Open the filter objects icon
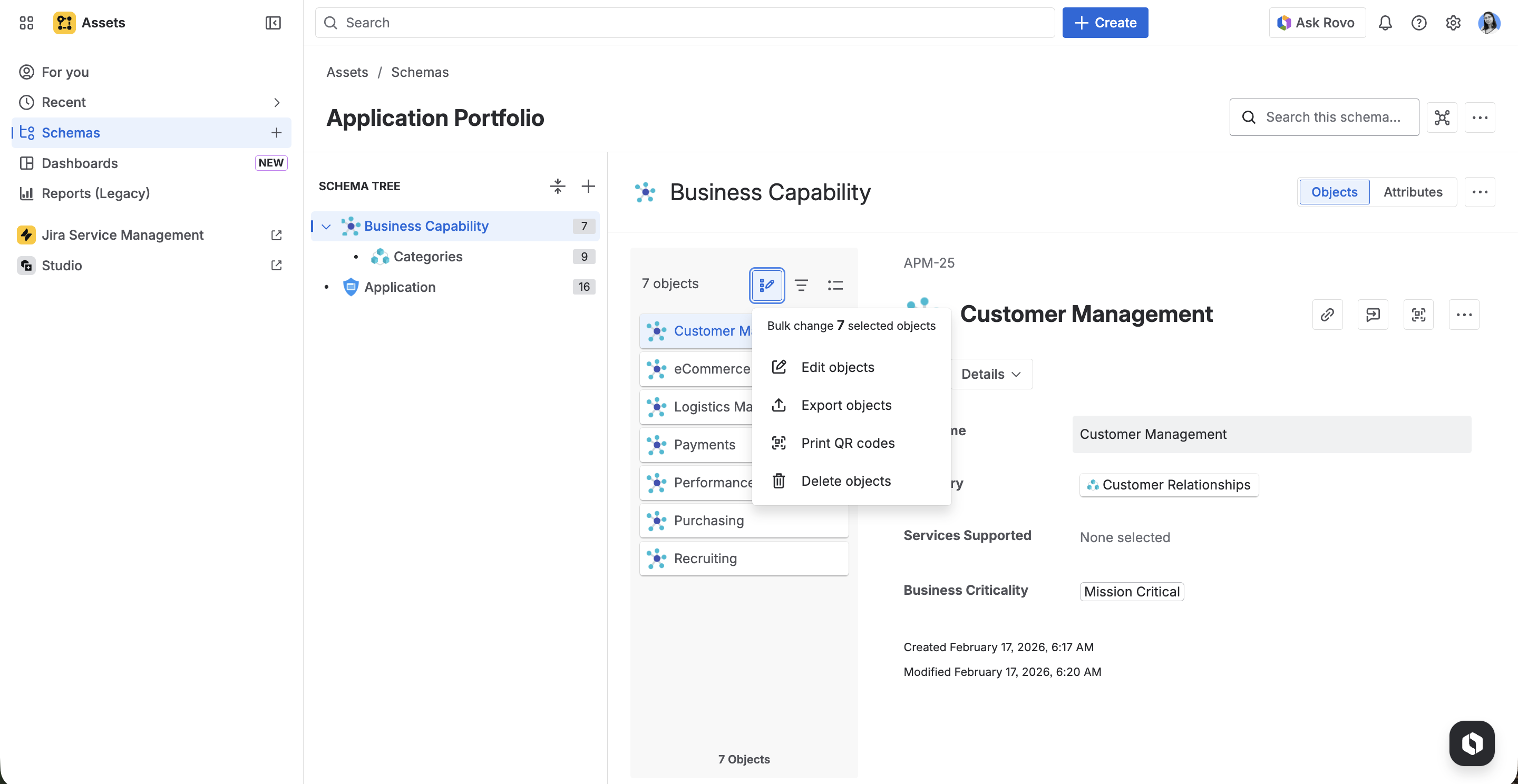The height and width of the screenshot is (784, 1518). (801, 285)
